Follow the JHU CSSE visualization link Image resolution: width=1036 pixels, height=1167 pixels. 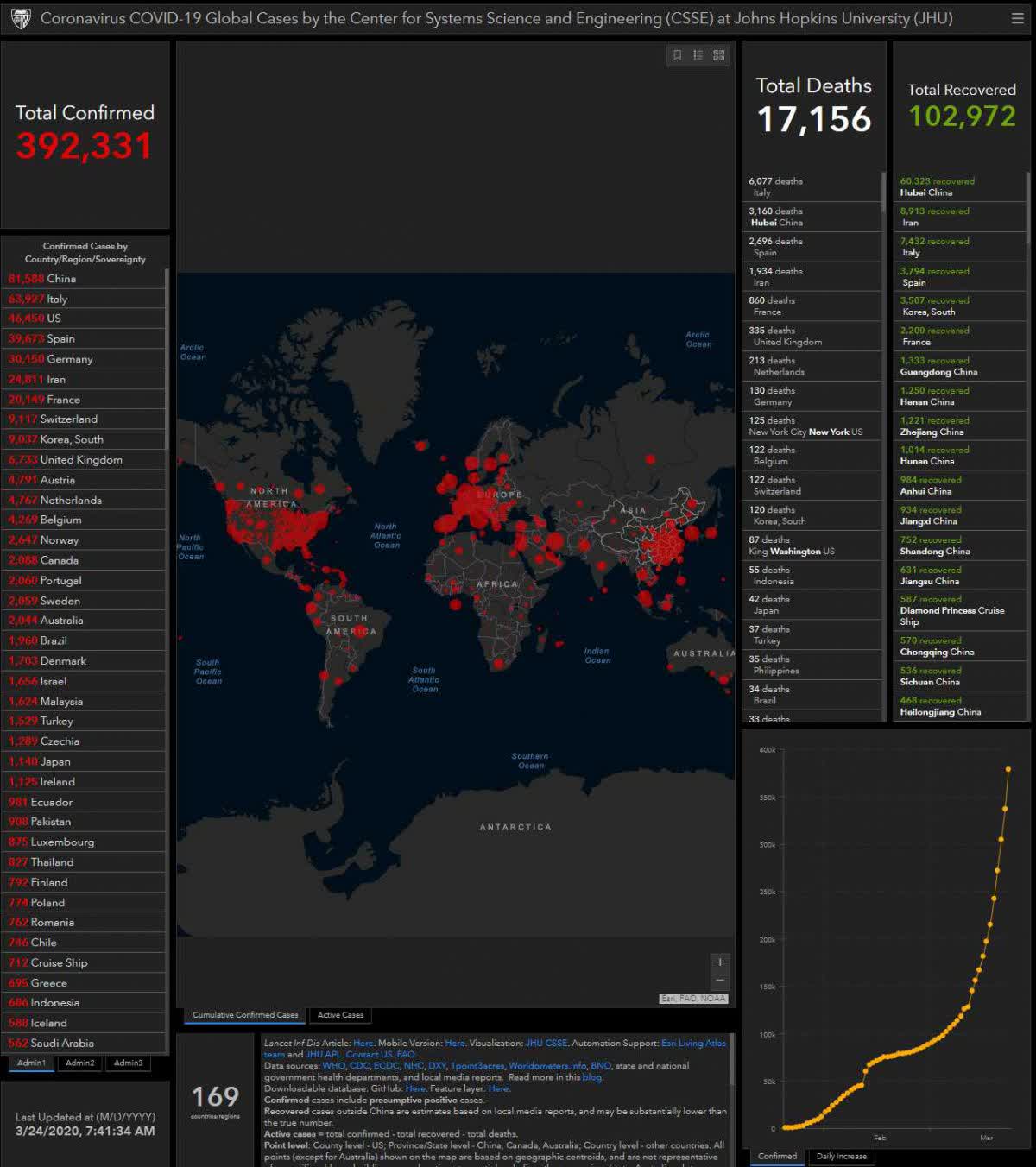point(546,1043)
